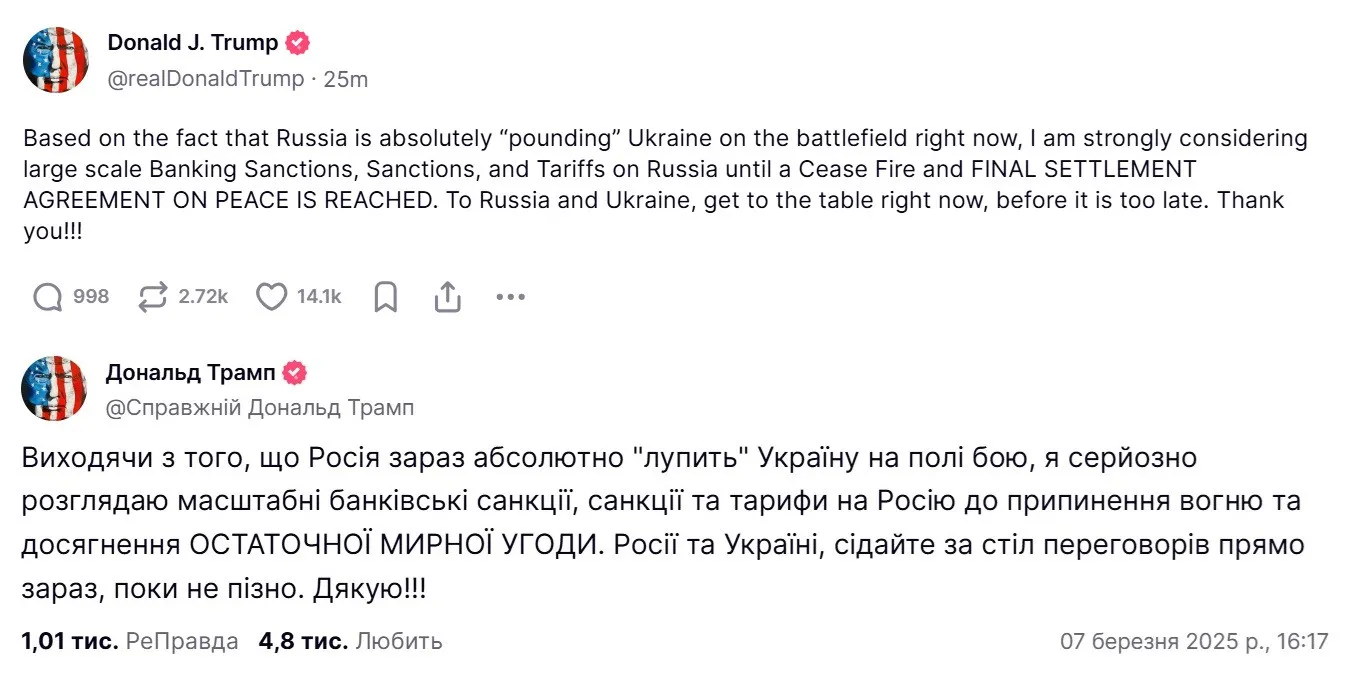Click the bookmark icon on Trump's post
The image size is (1354, 684).
tap(386, 296)
